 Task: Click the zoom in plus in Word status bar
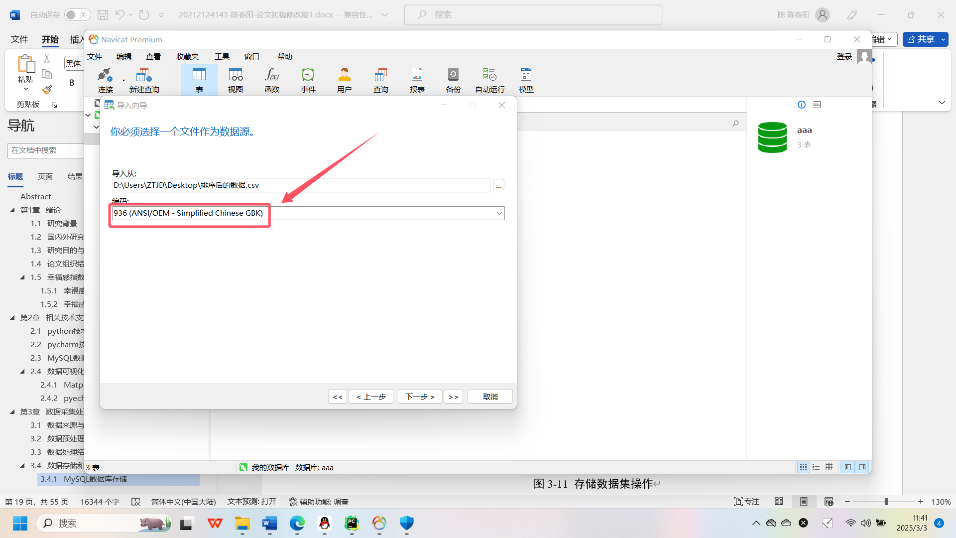(x=920, y=501)
